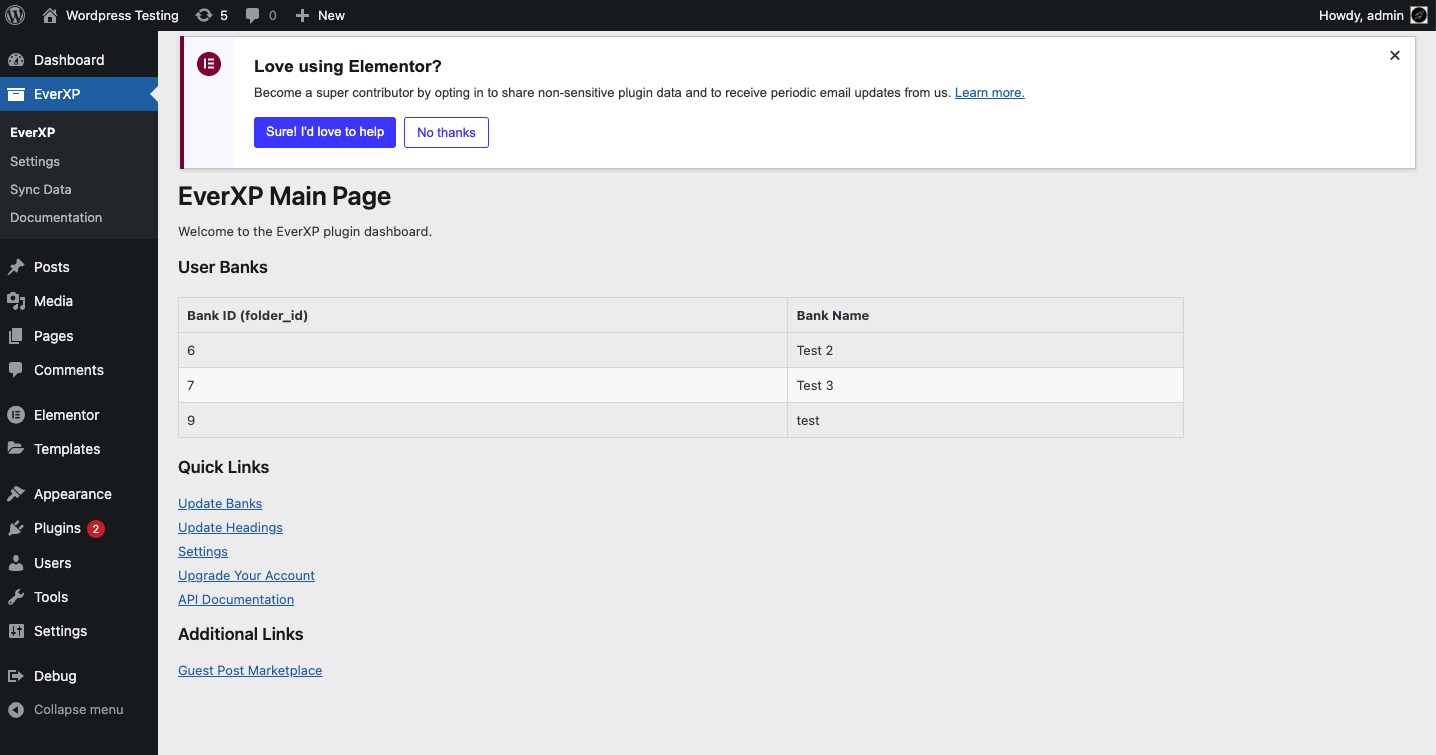Click the EverXP archive box icon
This screenshot has width=1436, height=755.
pyautogui.click(x=16, y=94)
